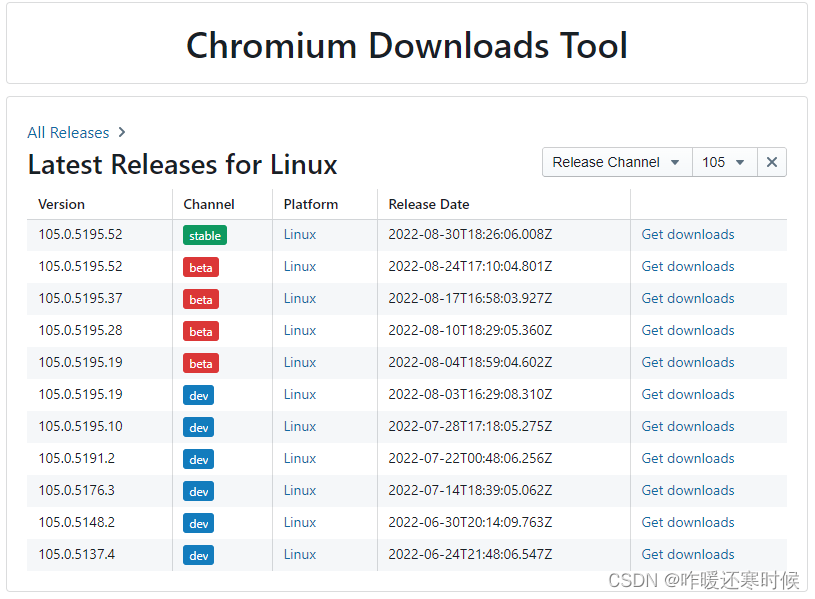Viewport: 815px width, 599px height.
Task: Select the release date 2022-08-04T18:59:04.602Z
Action: pos(470,362)
